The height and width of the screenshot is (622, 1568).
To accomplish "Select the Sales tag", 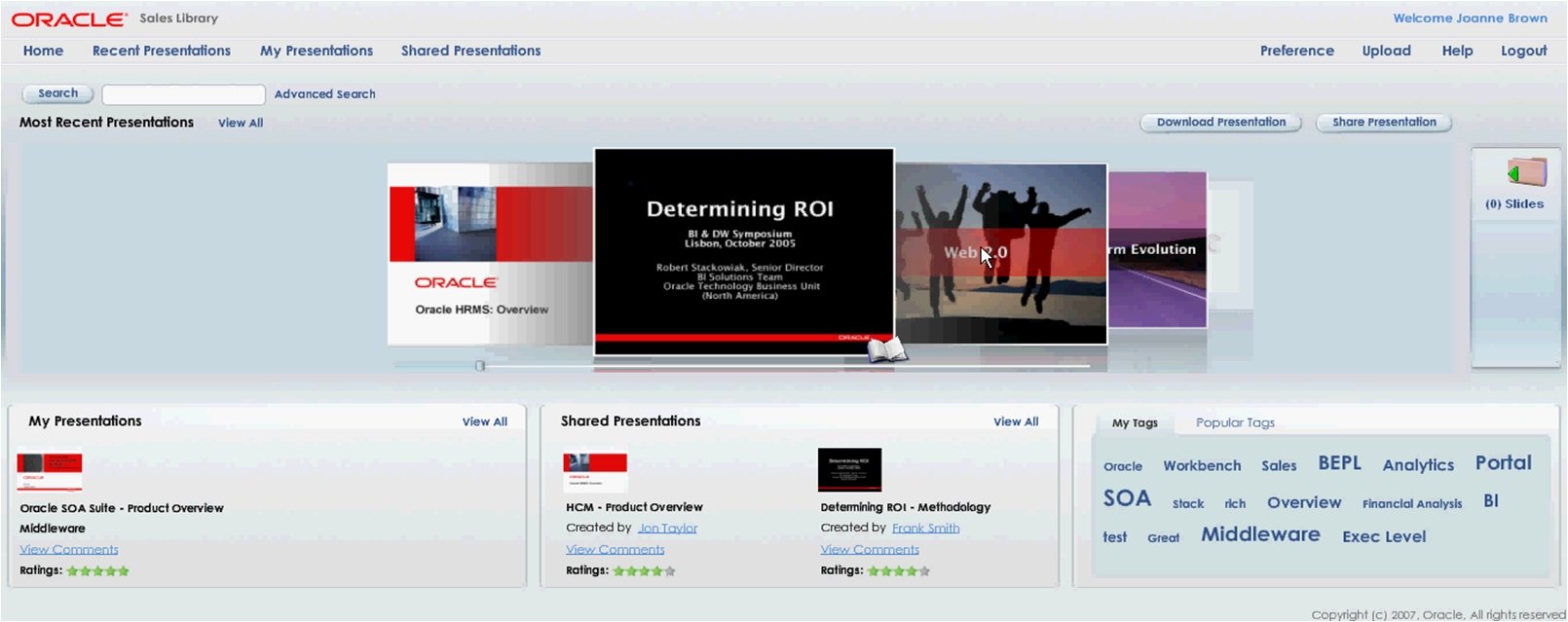I will coord(1279,466).
